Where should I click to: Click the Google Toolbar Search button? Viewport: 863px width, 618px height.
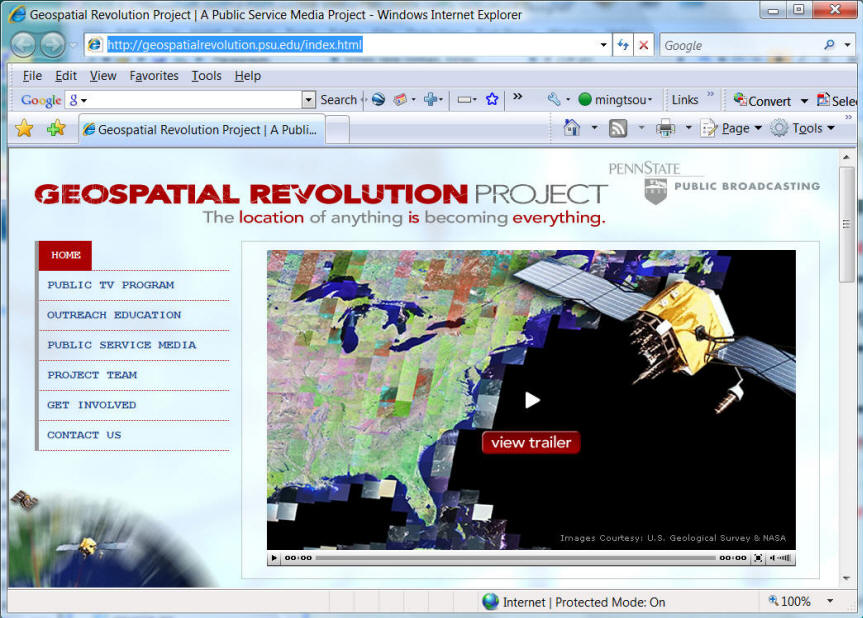pos(338,100)
